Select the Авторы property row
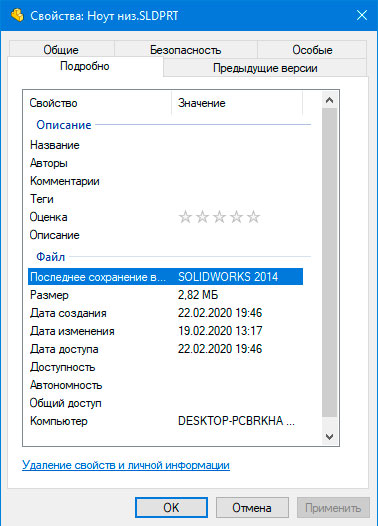 pos(165,163)
